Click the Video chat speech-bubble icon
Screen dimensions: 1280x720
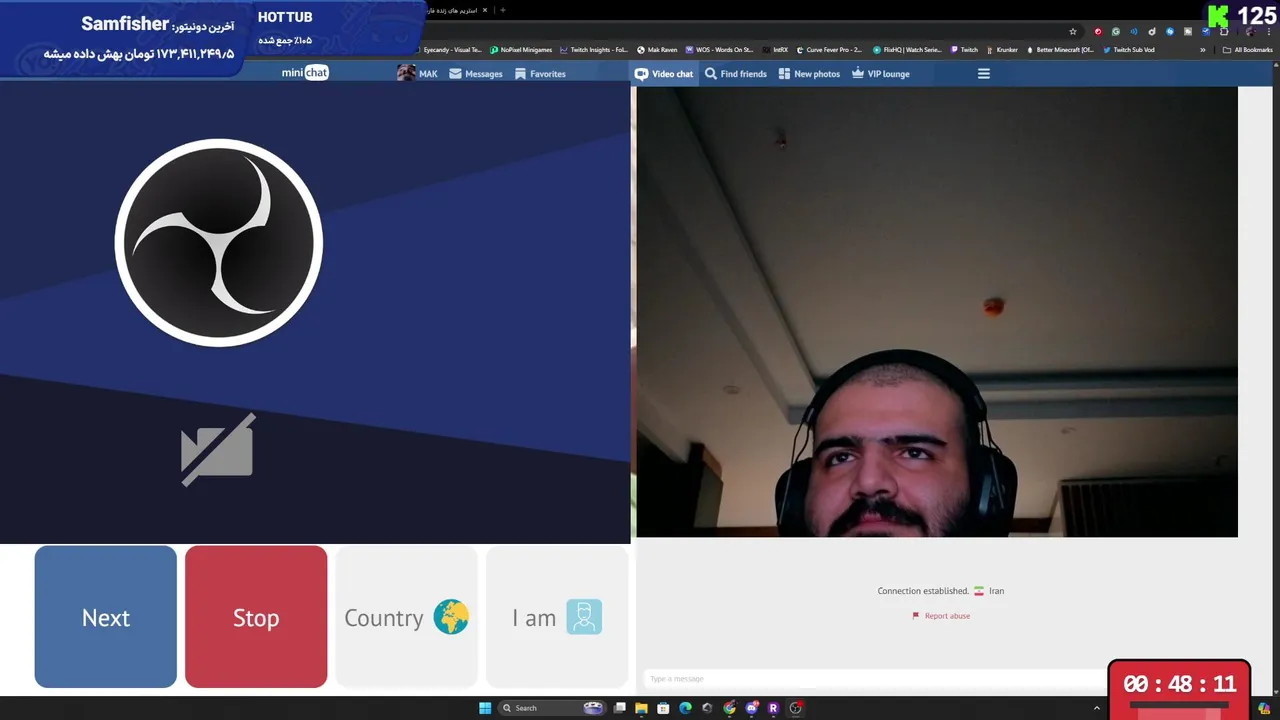click(x=641, y=73)
